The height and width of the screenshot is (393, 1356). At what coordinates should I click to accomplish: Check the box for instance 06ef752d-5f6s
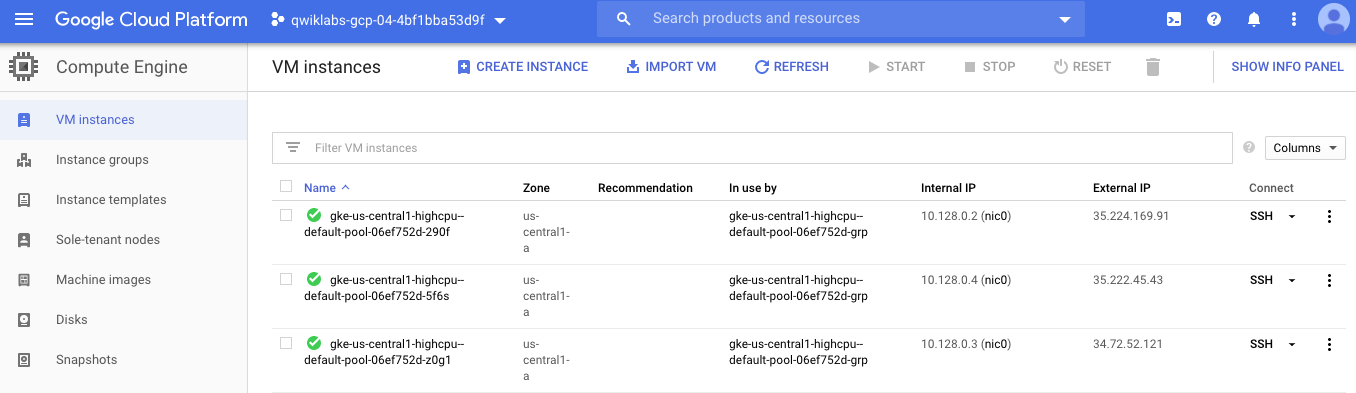pyautogui.click(x=286, y=279)
